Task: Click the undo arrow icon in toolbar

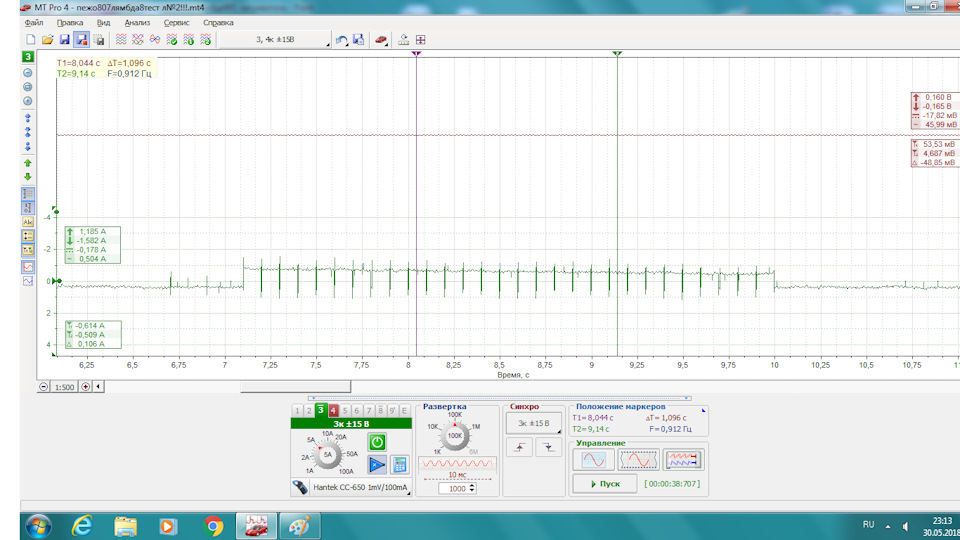Action: [341, 40]
